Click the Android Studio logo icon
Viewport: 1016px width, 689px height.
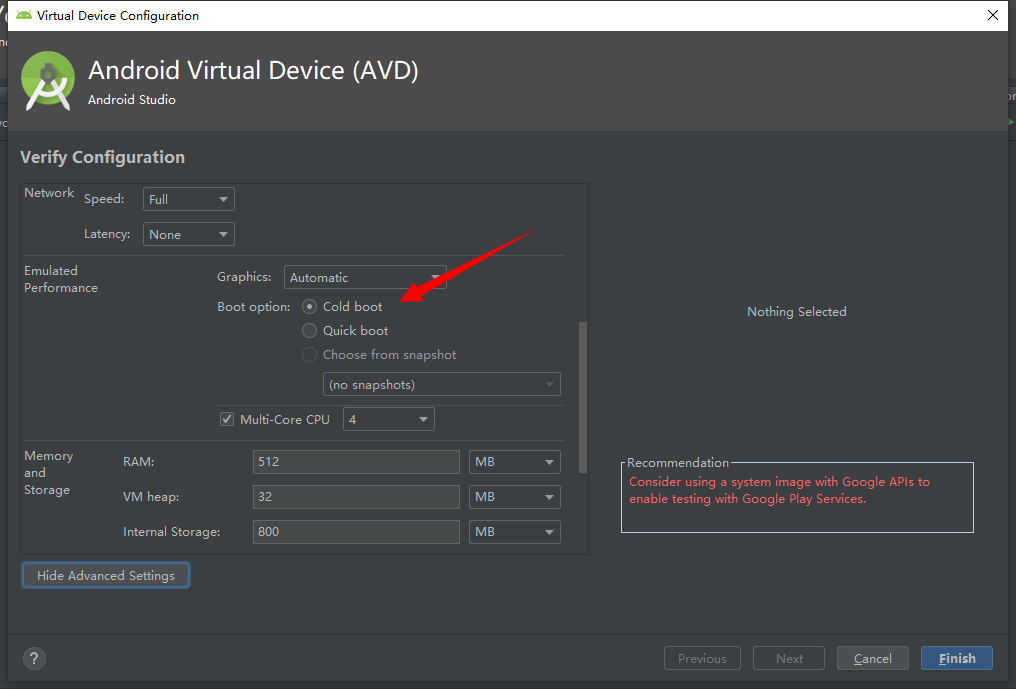pyautogui.click(x=47, y=81)
